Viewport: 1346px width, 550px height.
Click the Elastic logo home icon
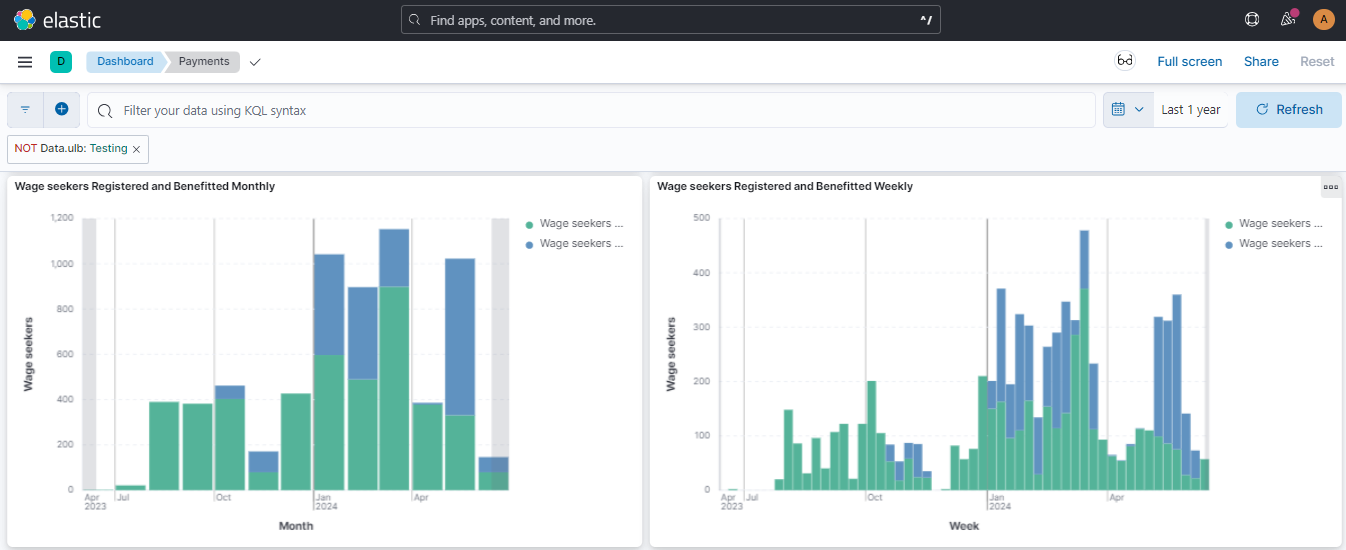25,20
